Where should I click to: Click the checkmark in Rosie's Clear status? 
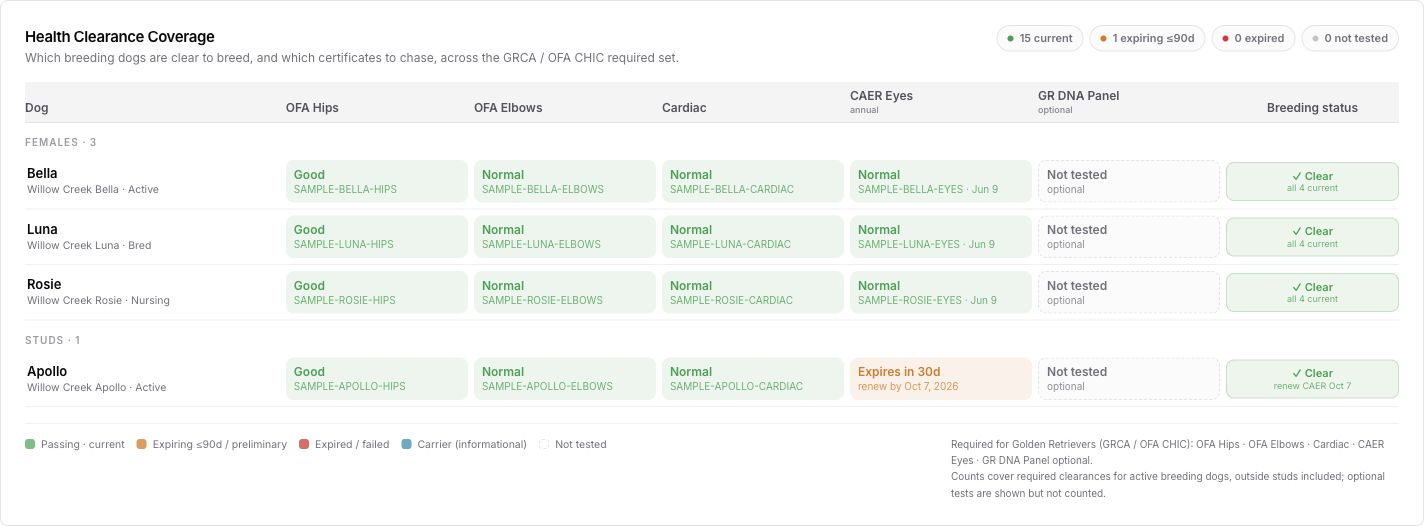[x=1296, y=287]
